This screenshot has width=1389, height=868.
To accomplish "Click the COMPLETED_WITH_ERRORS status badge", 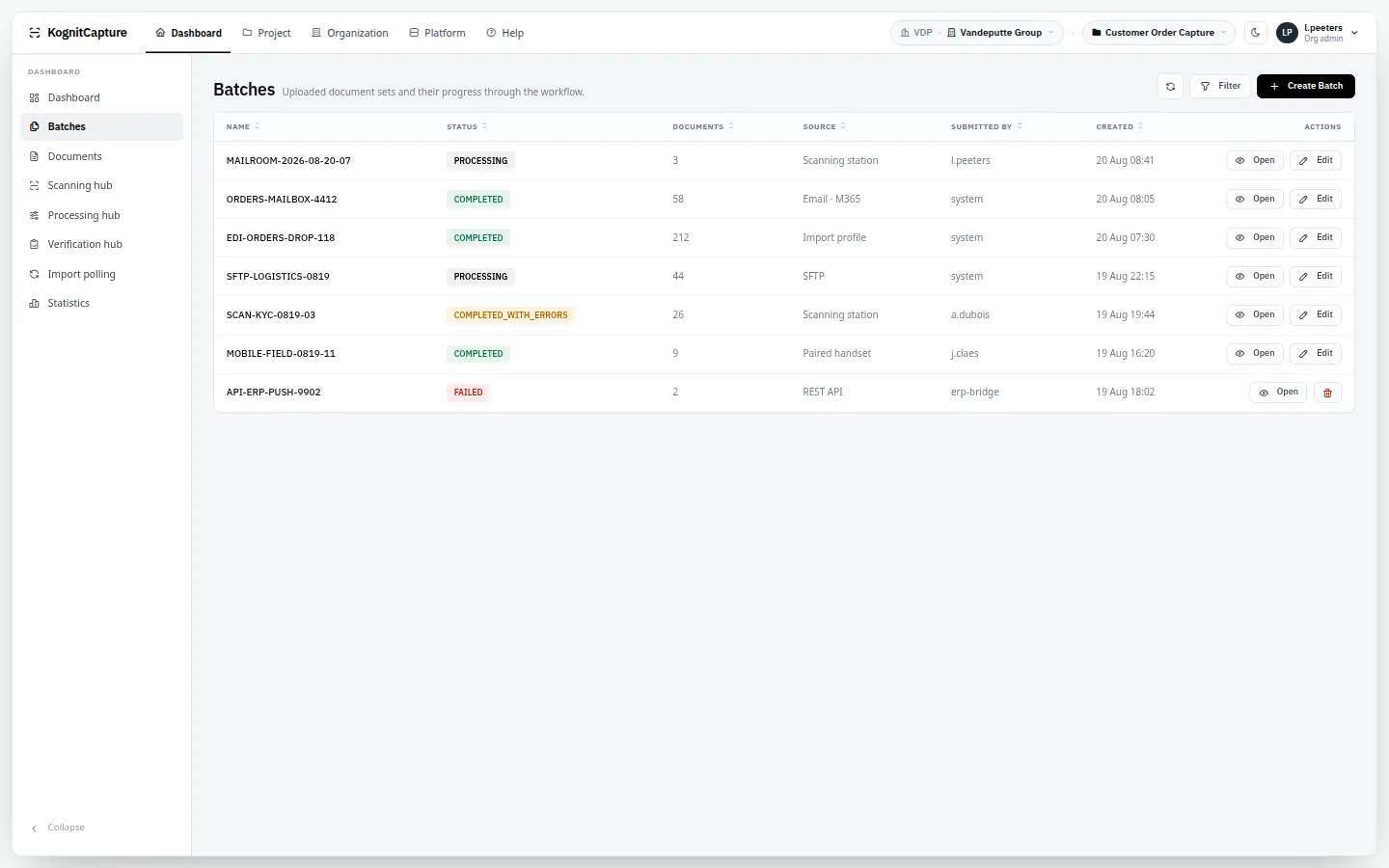I will tap(510, 315).
